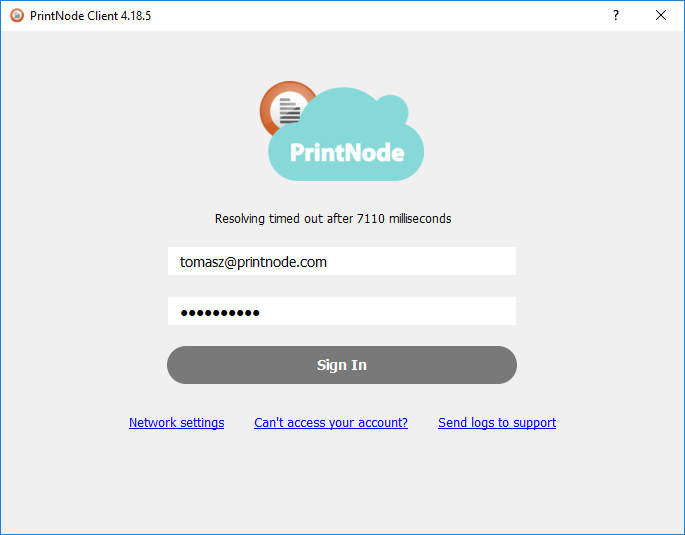Focus the email address input field
The image size is (685, 535).
click(342, 261)
